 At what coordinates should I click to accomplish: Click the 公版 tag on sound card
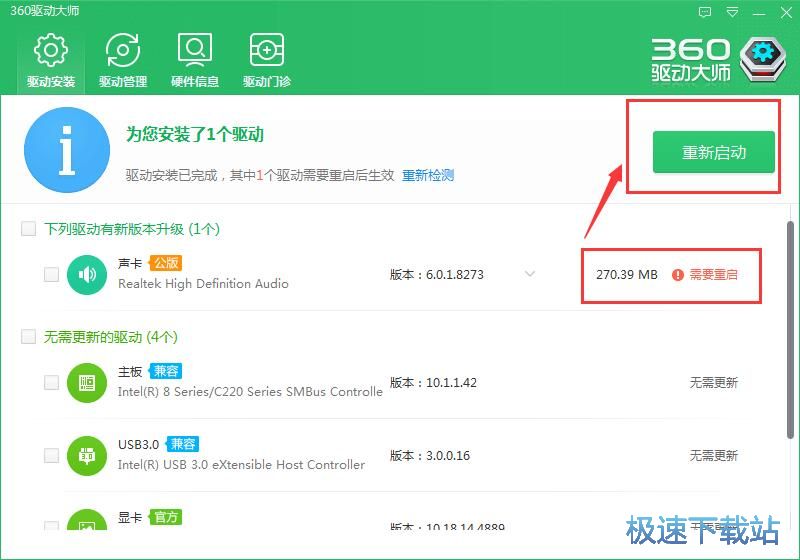tap(166, 263)
